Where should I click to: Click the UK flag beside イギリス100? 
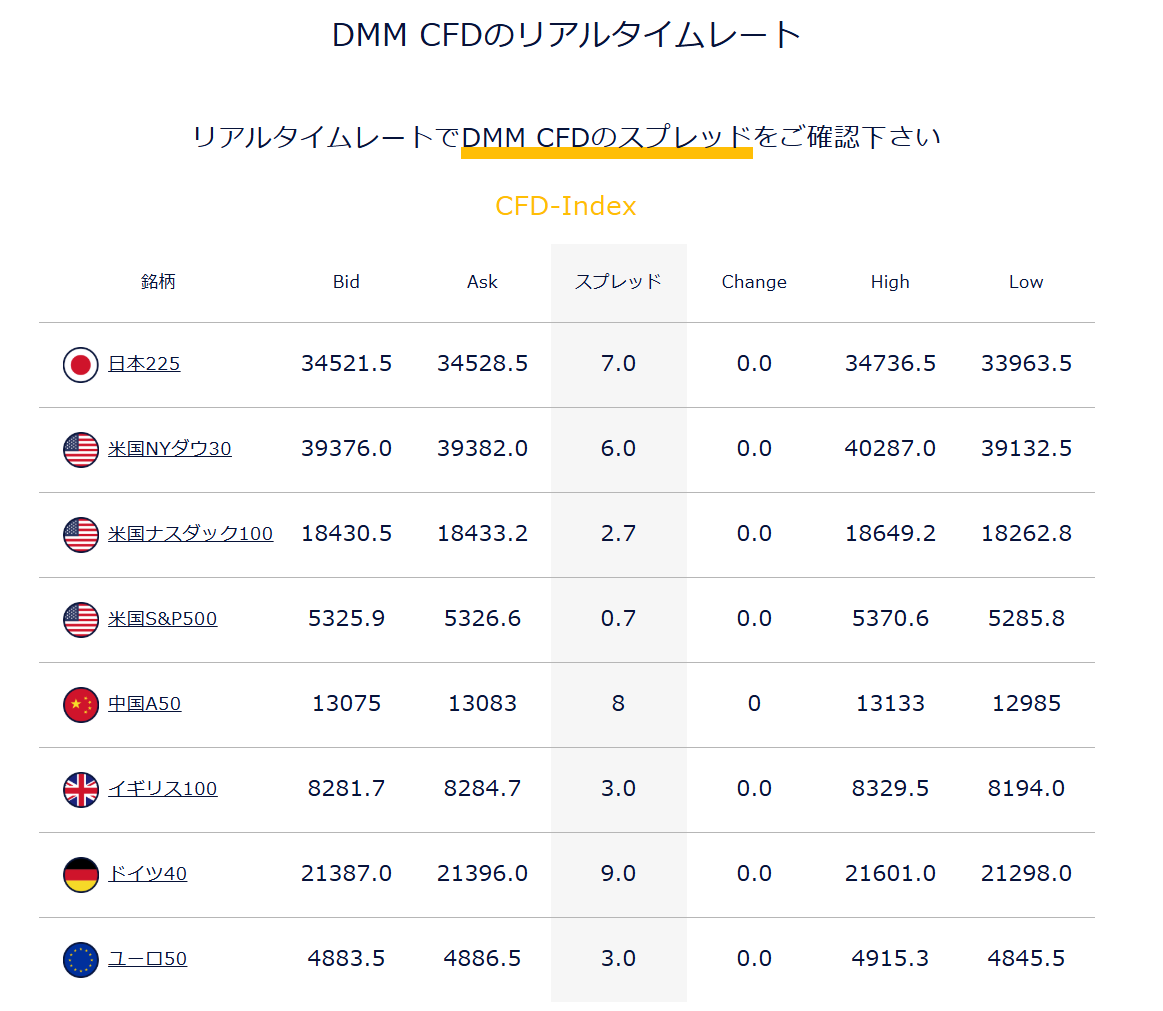click(x=81, y=788)
